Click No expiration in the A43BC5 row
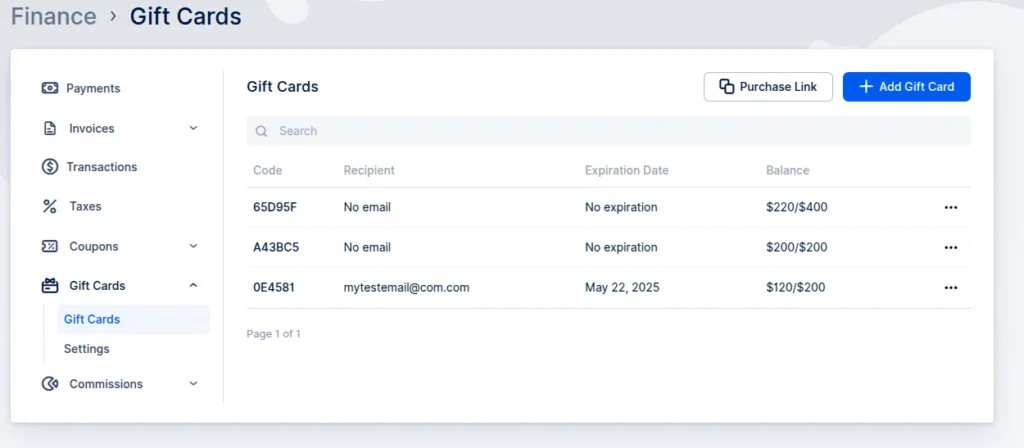Viewport: 1024px width, 448px height. pyautogui.click(x=621, y=248)
